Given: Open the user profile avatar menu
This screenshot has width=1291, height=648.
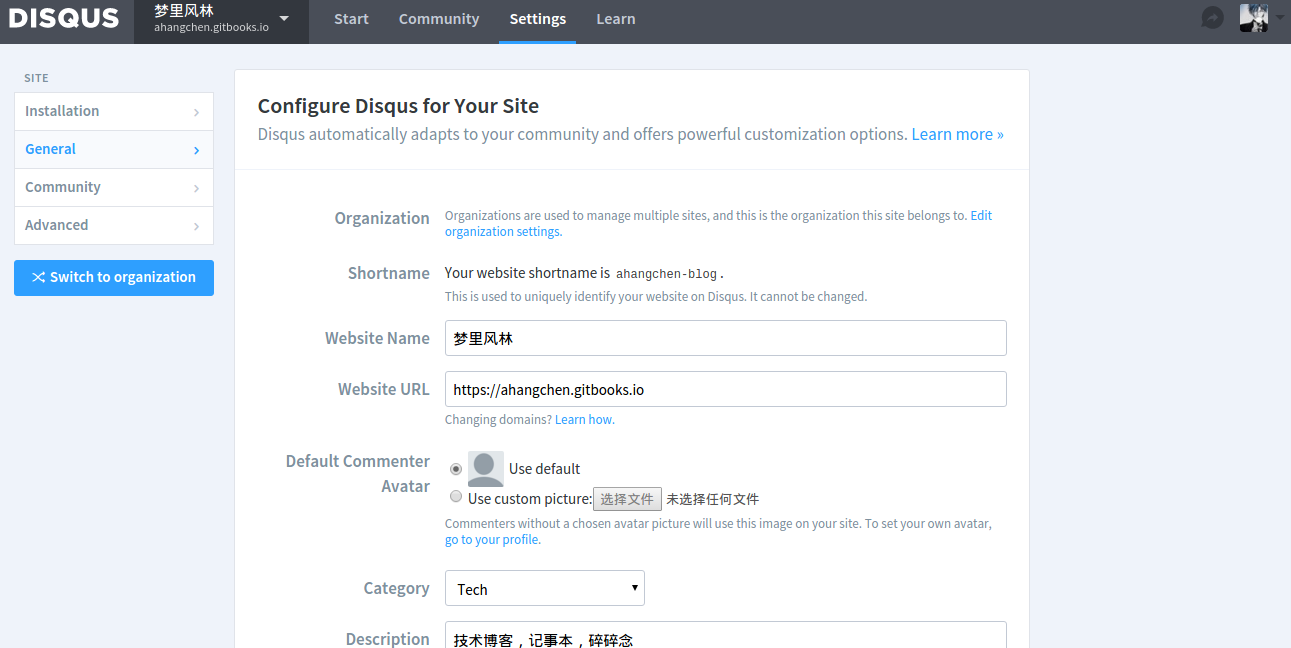Looking at the screenshot, I should (1255, 18).
